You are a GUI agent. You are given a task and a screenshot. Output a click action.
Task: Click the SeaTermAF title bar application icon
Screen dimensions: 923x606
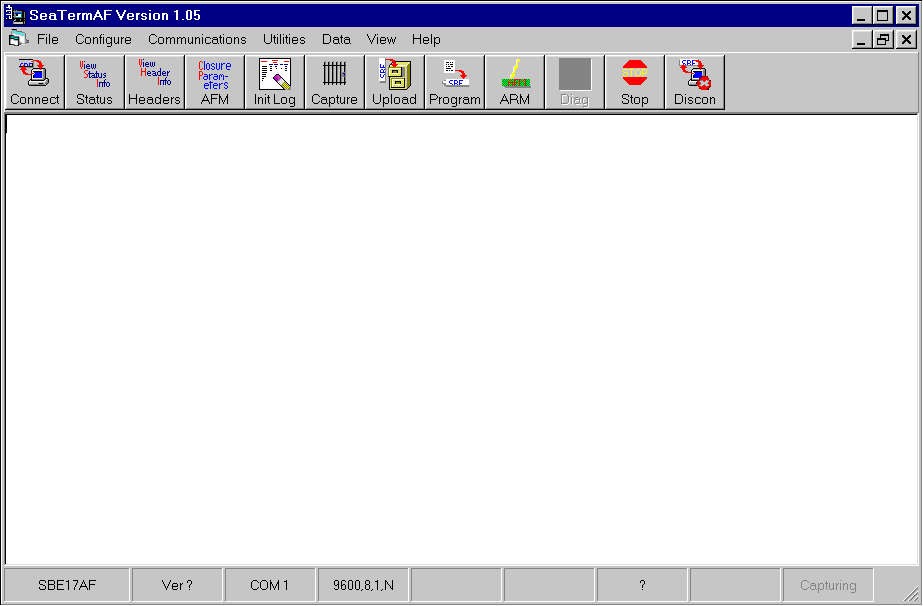15,15
